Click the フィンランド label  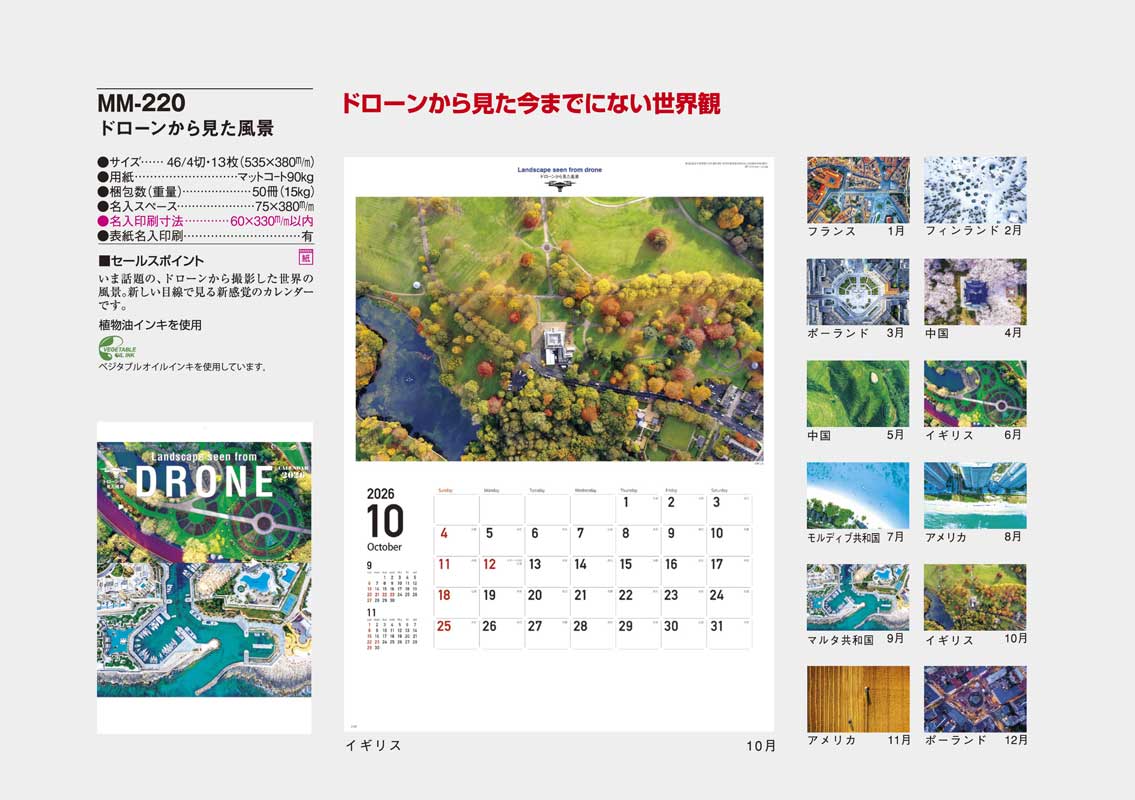point(963,231)
